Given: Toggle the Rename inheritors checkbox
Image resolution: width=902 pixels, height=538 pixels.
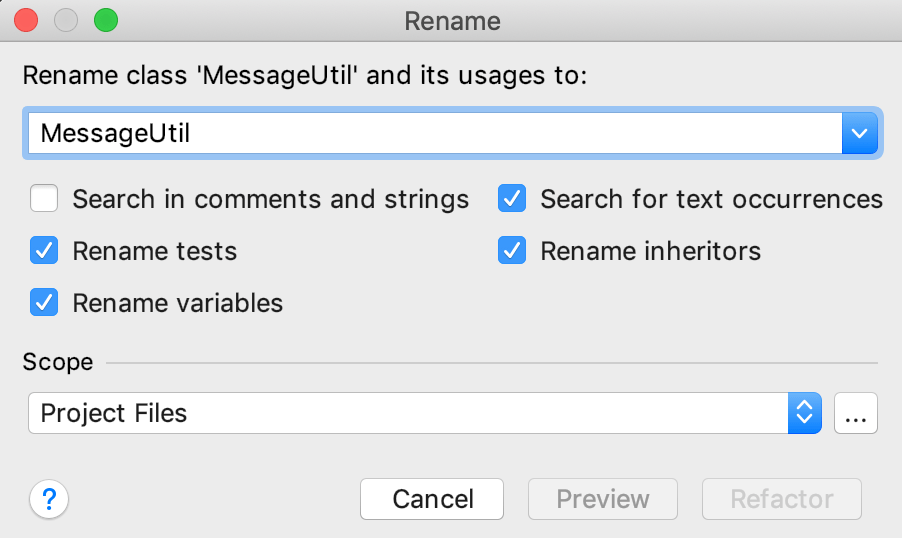Looking at the screenshot, I should 512,251.
